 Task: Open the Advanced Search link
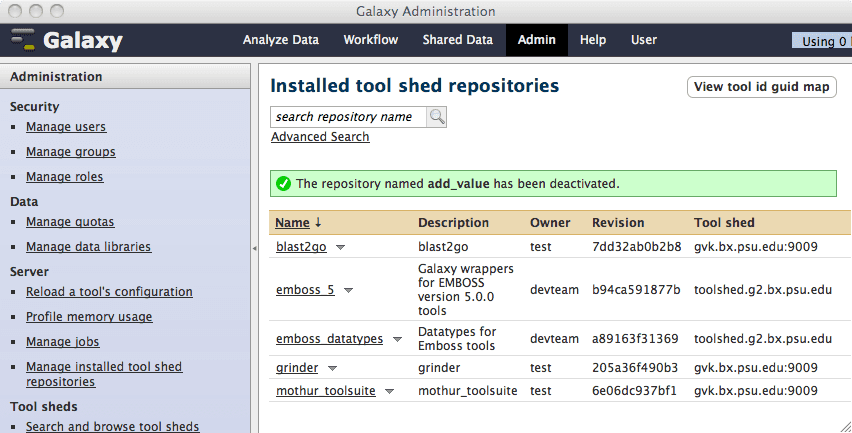pos(320,137)
